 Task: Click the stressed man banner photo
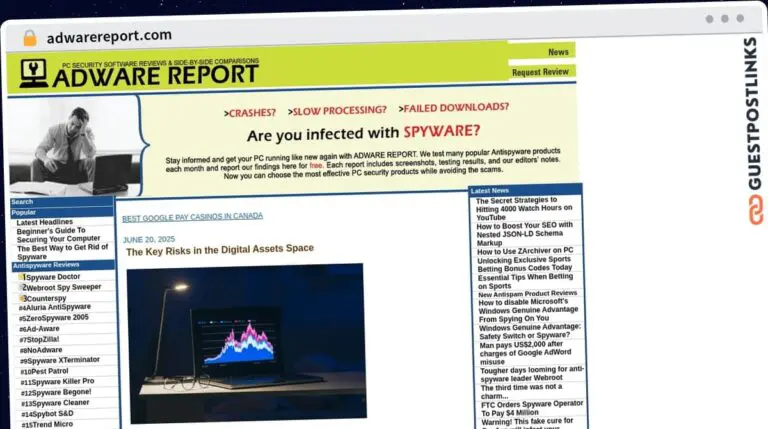tap(74, 146)
